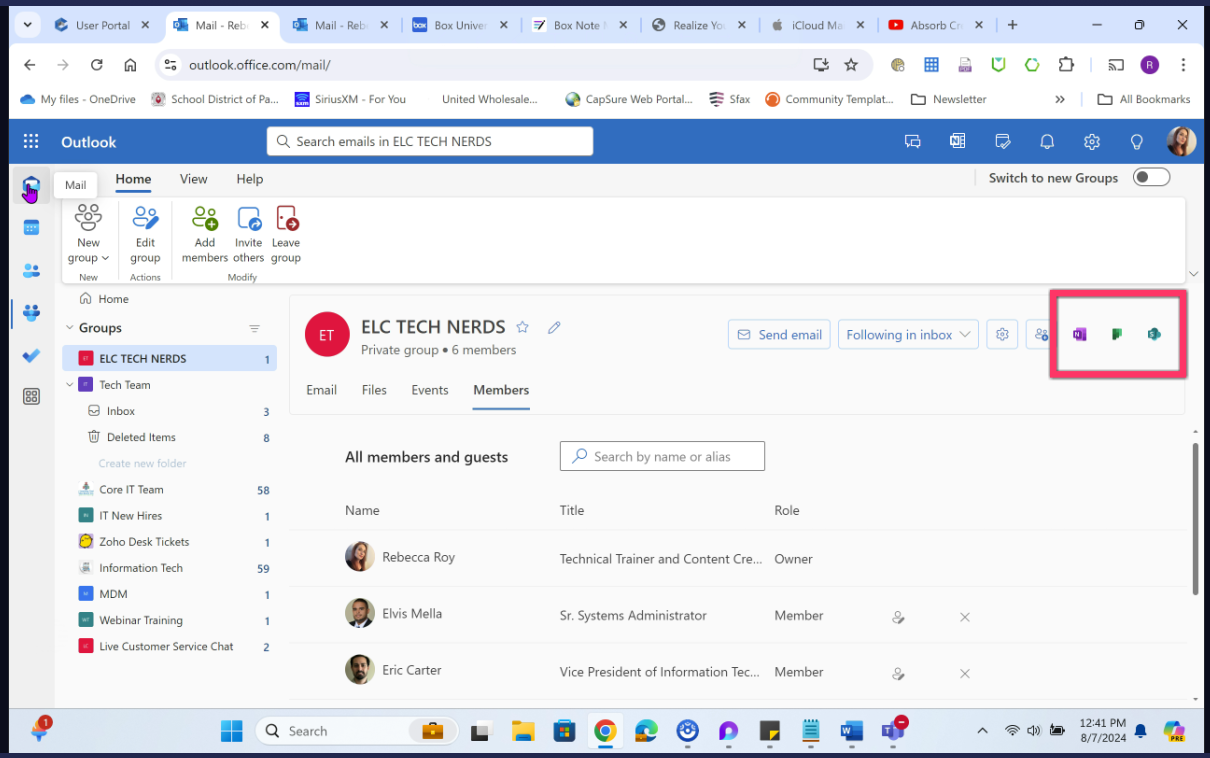Viewport: 1210px width, 758px height.
Task: Open the group's Email tab
Action: (x=321, y=390)
